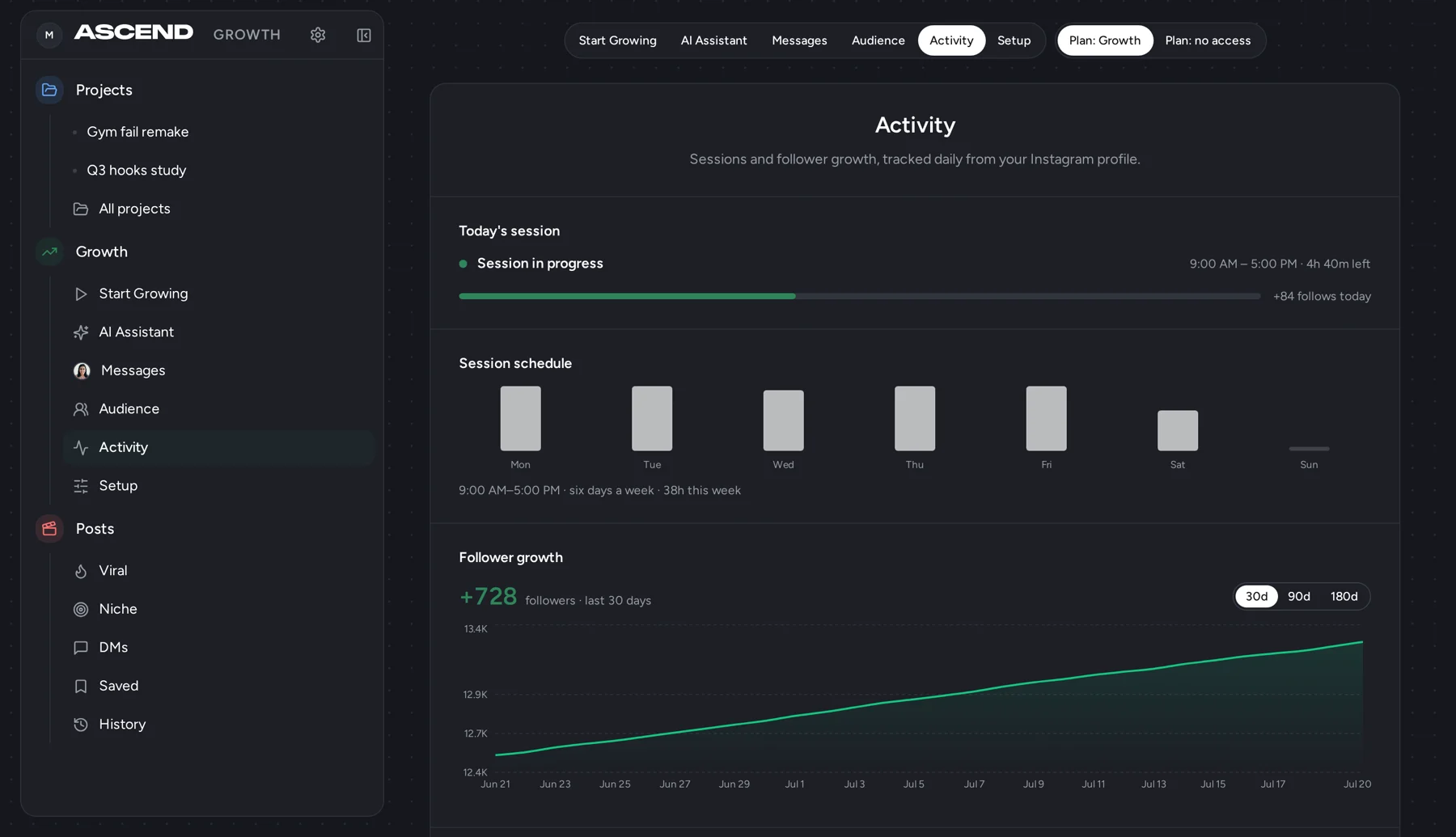Click the All projects folder icon
Screen dimensions: 1456x837
click(x=81, y=209)
